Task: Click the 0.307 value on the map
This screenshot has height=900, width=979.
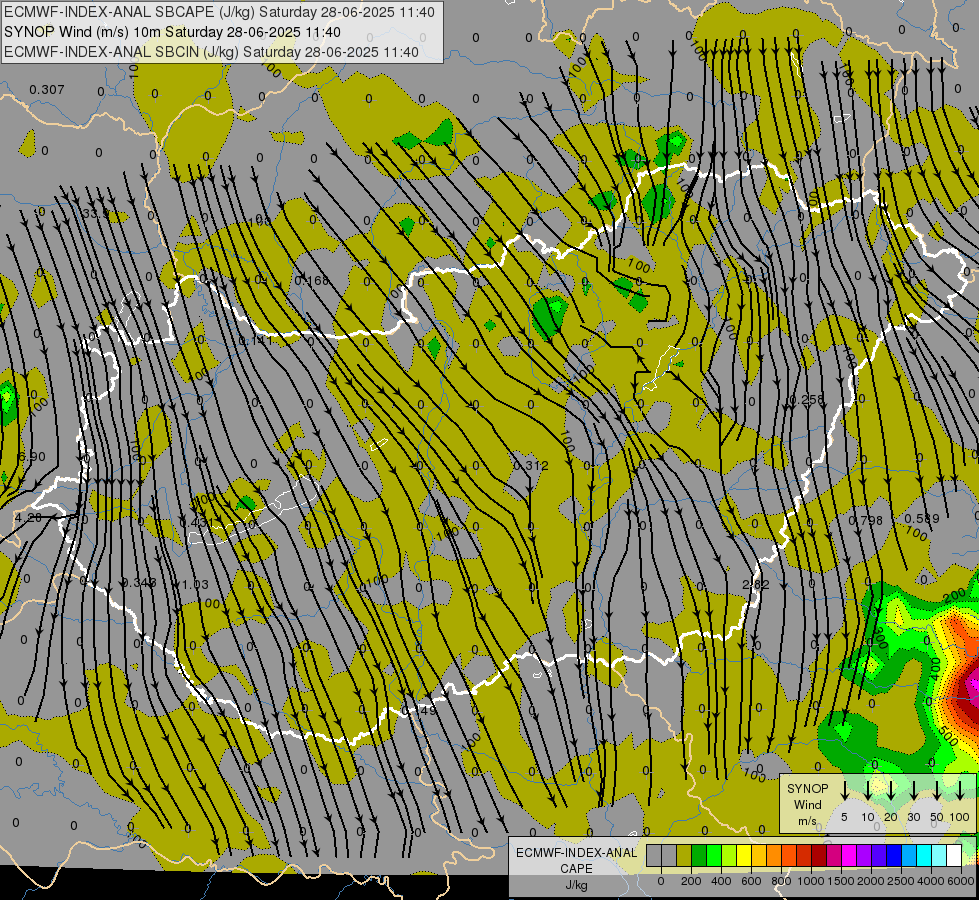Action: pyautogui.click(x=47, y=90)
